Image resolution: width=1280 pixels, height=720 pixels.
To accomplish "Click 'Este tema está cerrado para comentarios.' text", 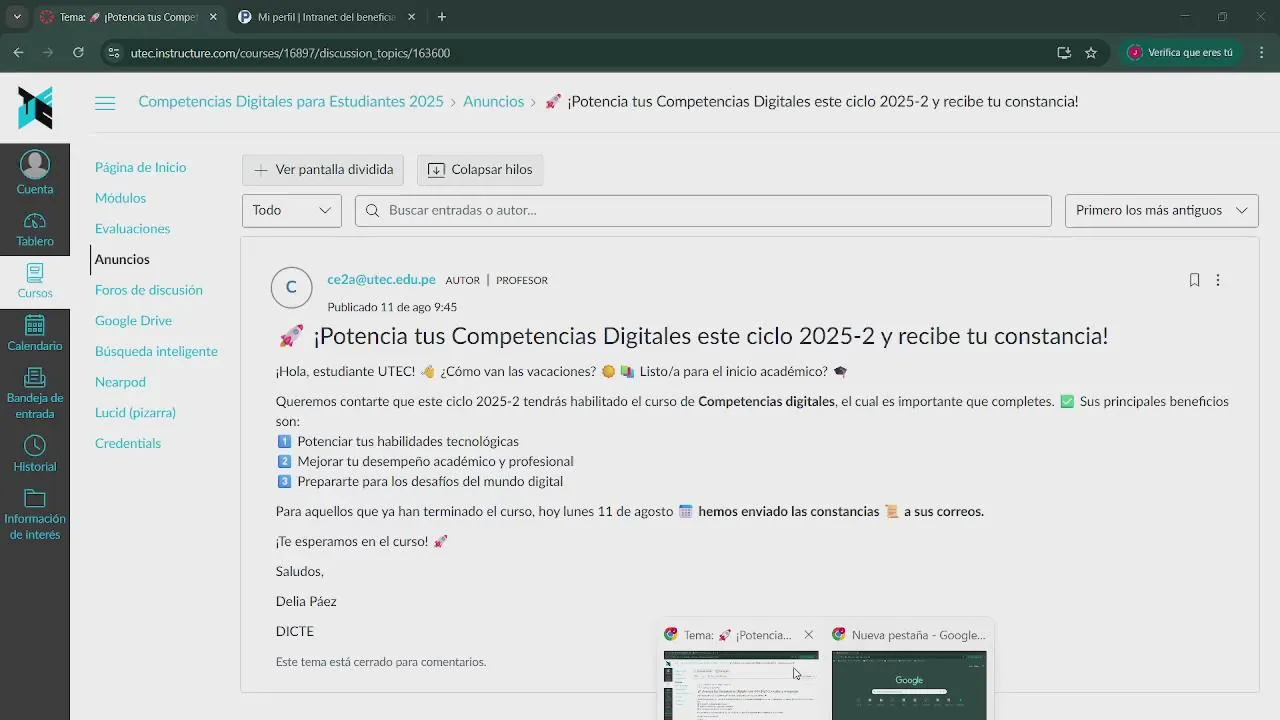I will pyautogui.click(x=381, y=662).
